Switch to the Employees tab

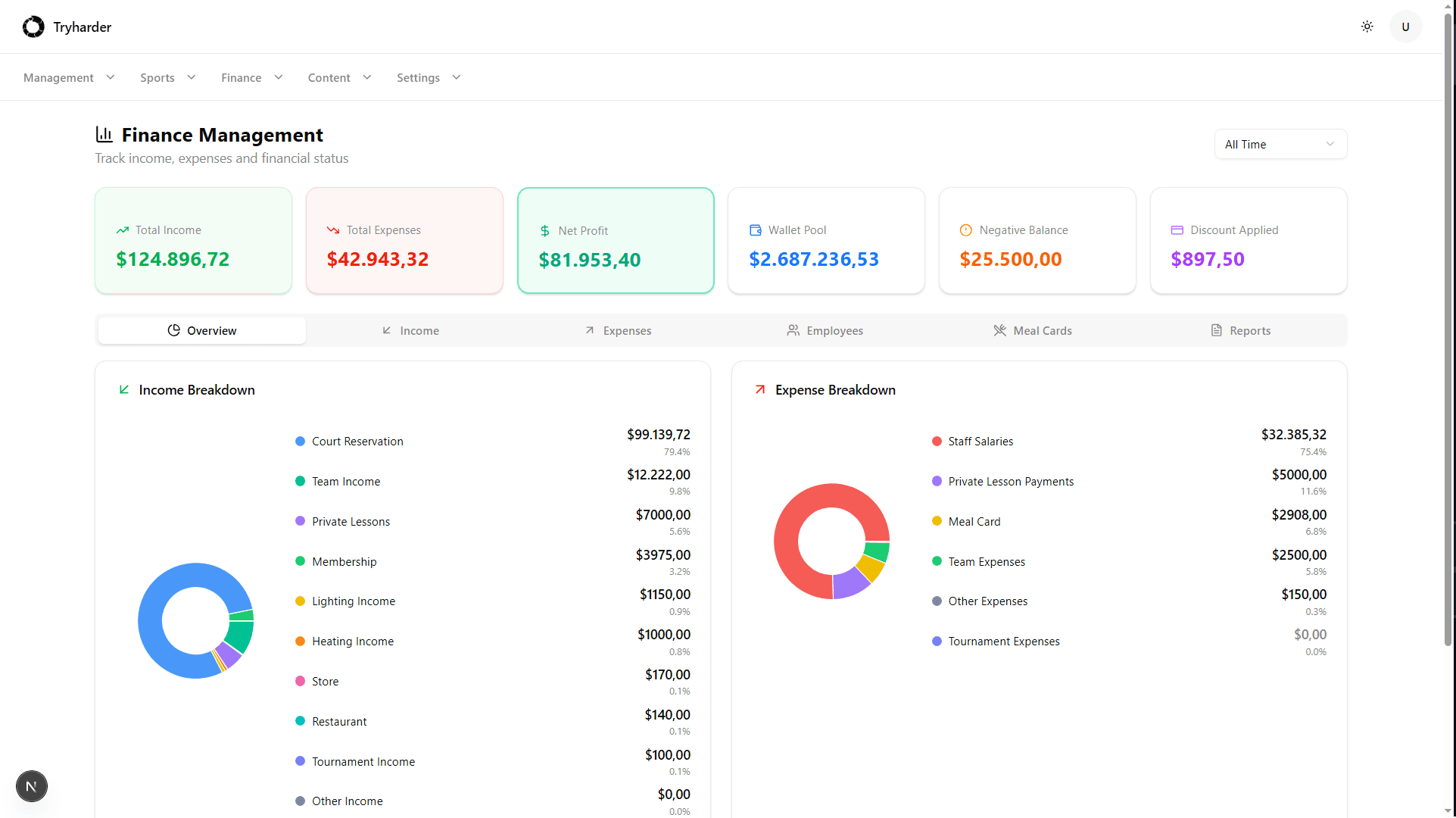point(825,330)
